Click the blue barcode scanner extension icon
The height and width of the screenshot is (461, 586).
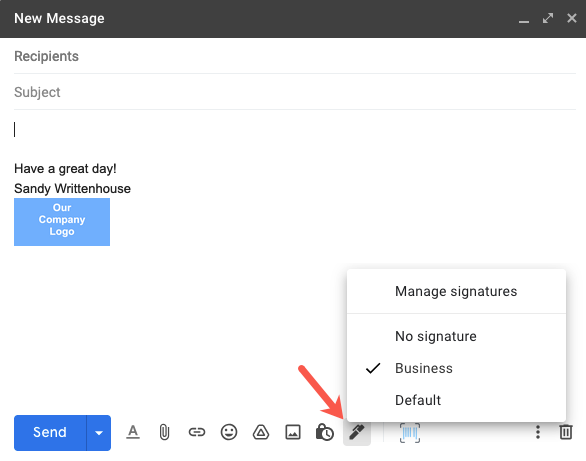pos(410,433)
